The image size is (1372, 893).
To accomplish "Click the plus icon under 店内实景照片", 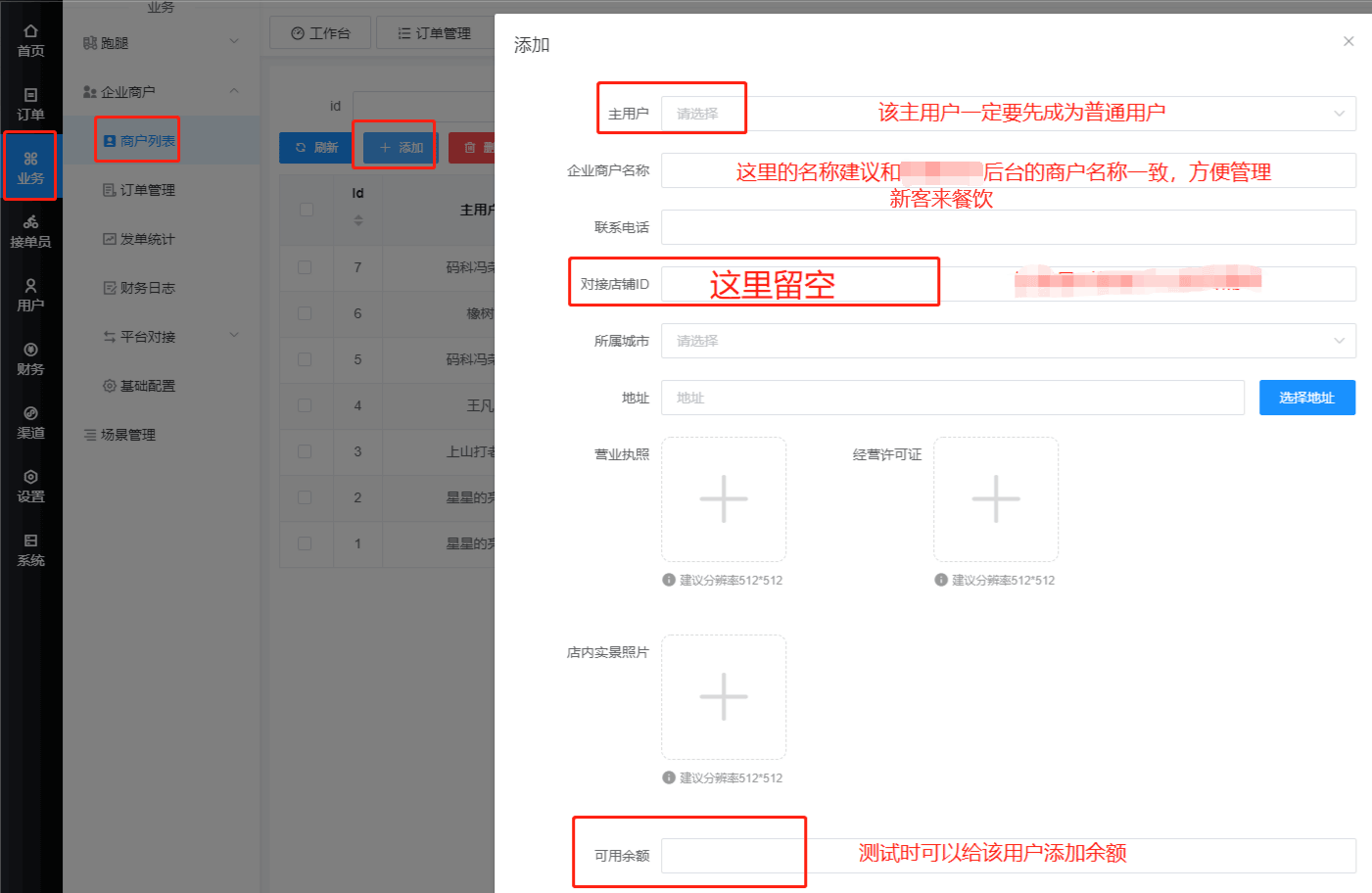I will point(724,697).
